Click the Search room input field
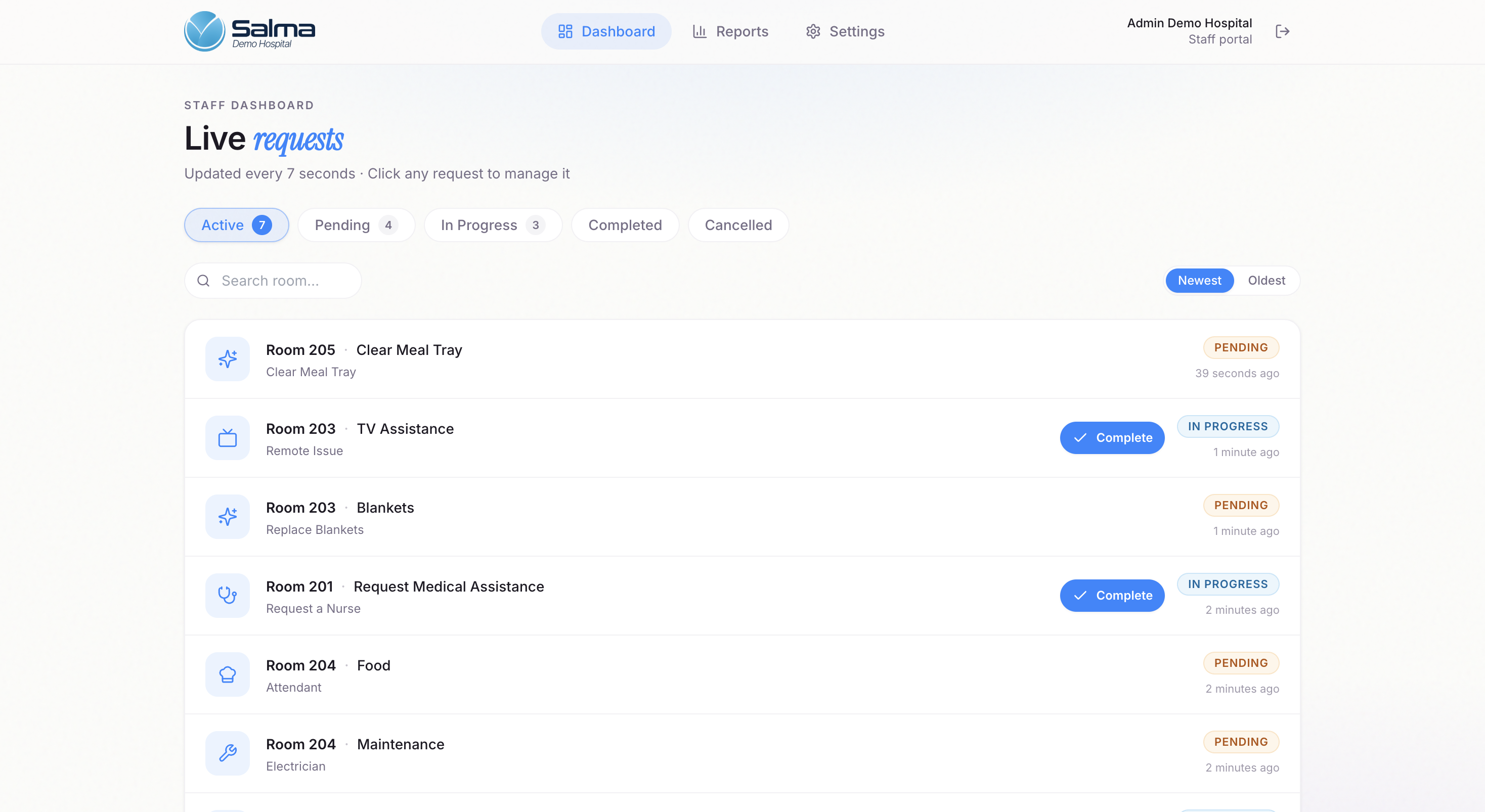The height and width of the screenshot is (812, 1485). 273,281
